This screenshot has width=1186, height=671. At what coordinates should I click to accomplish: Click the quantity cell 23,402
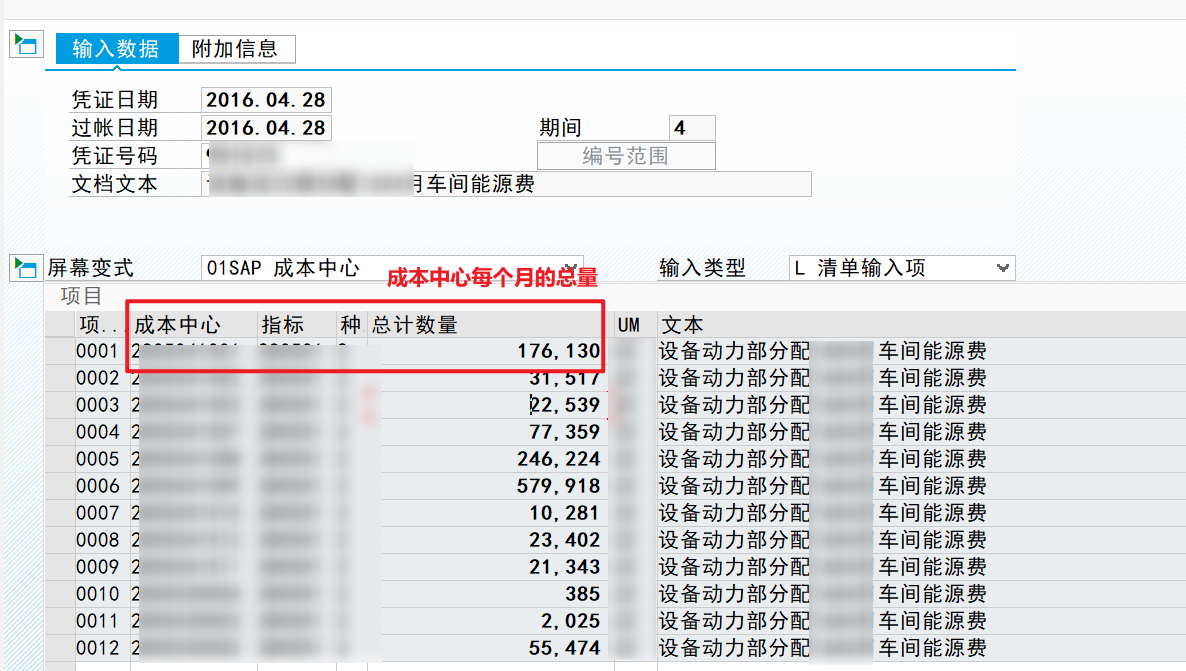(x=488, y=540)
